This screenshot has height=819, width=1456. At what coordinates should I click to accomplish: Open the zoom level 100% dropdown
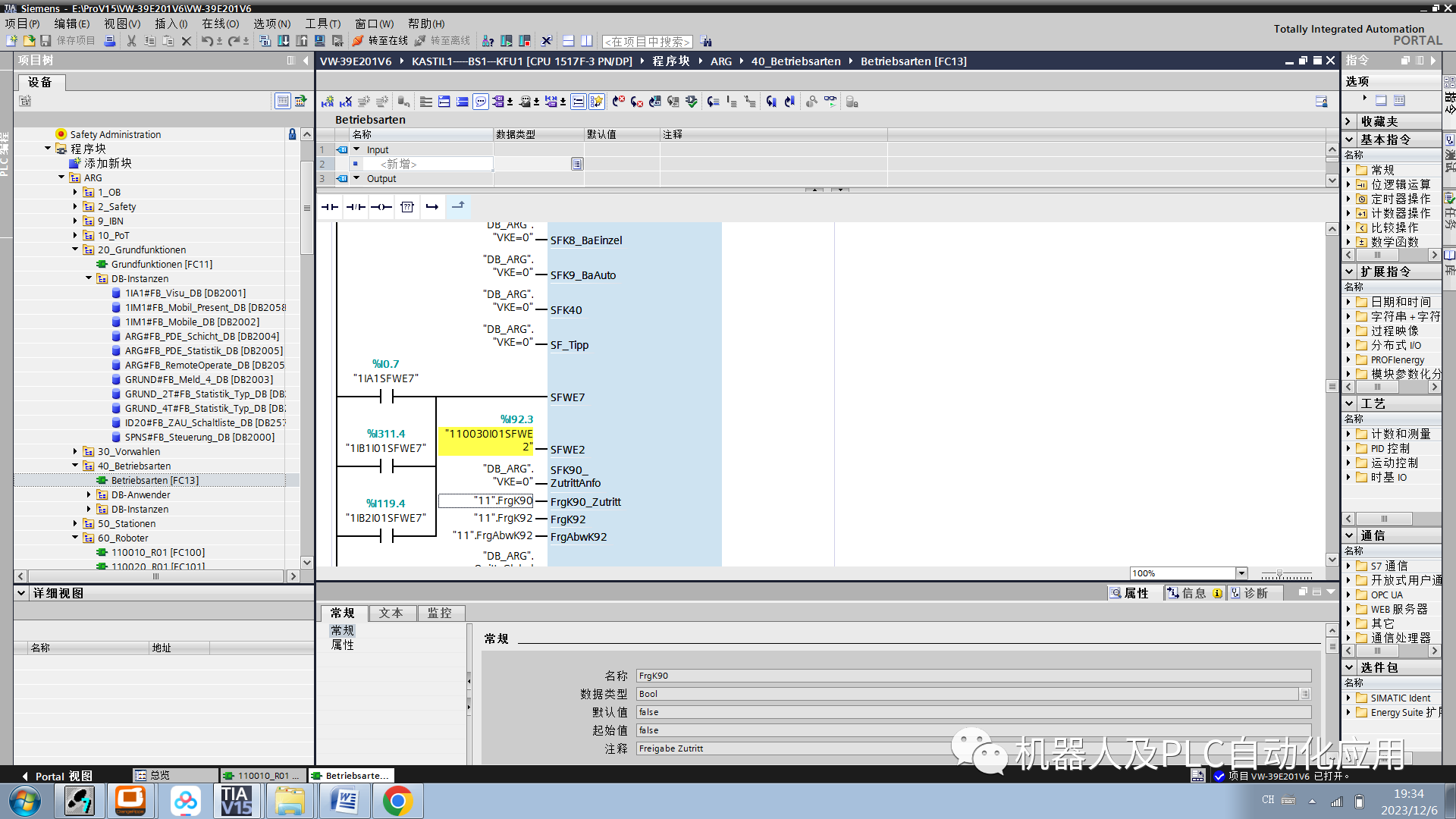pyautogui.click(x=1241, y=573)
